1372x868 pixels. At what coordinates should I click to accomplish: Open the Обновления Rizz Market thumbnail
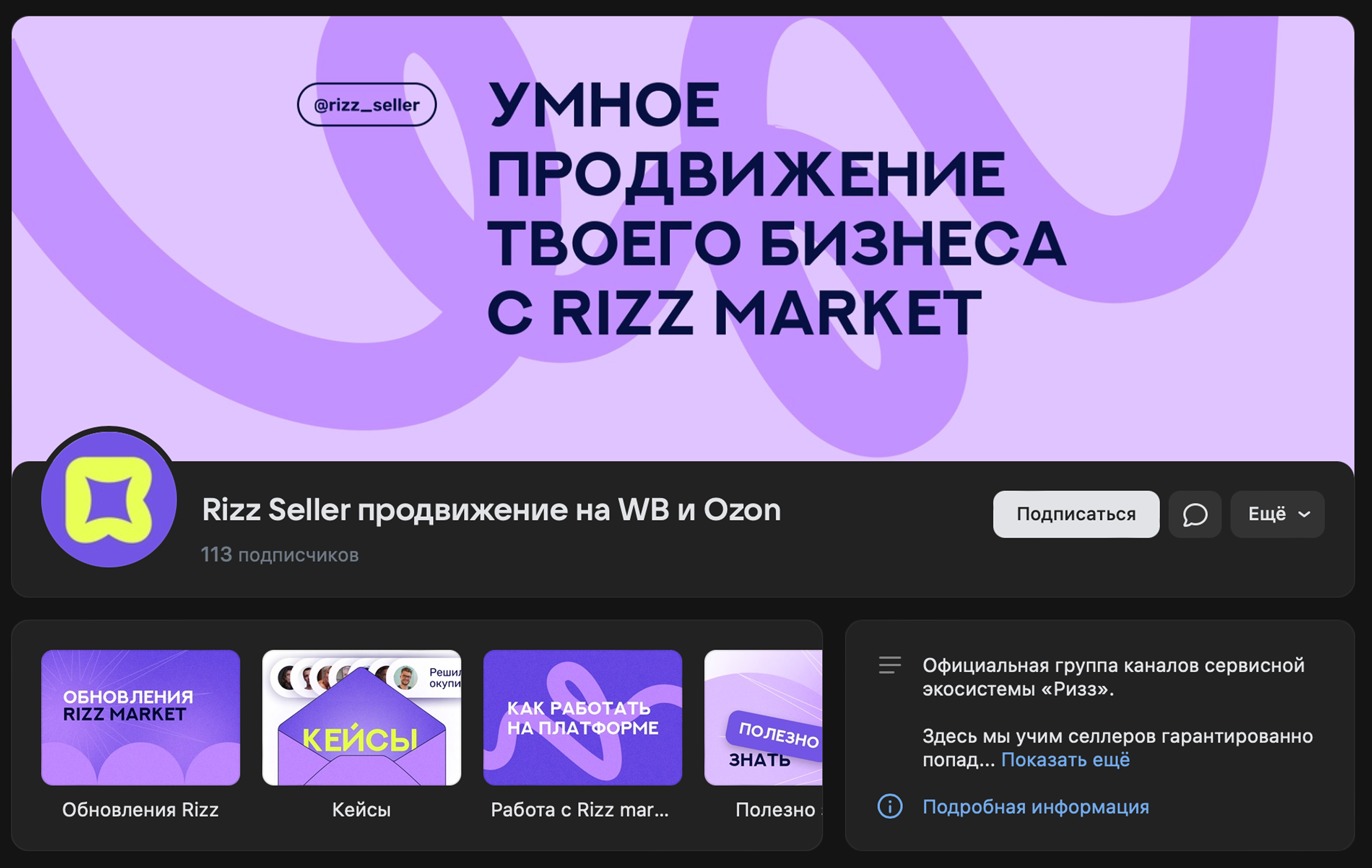tap(141, 717)
